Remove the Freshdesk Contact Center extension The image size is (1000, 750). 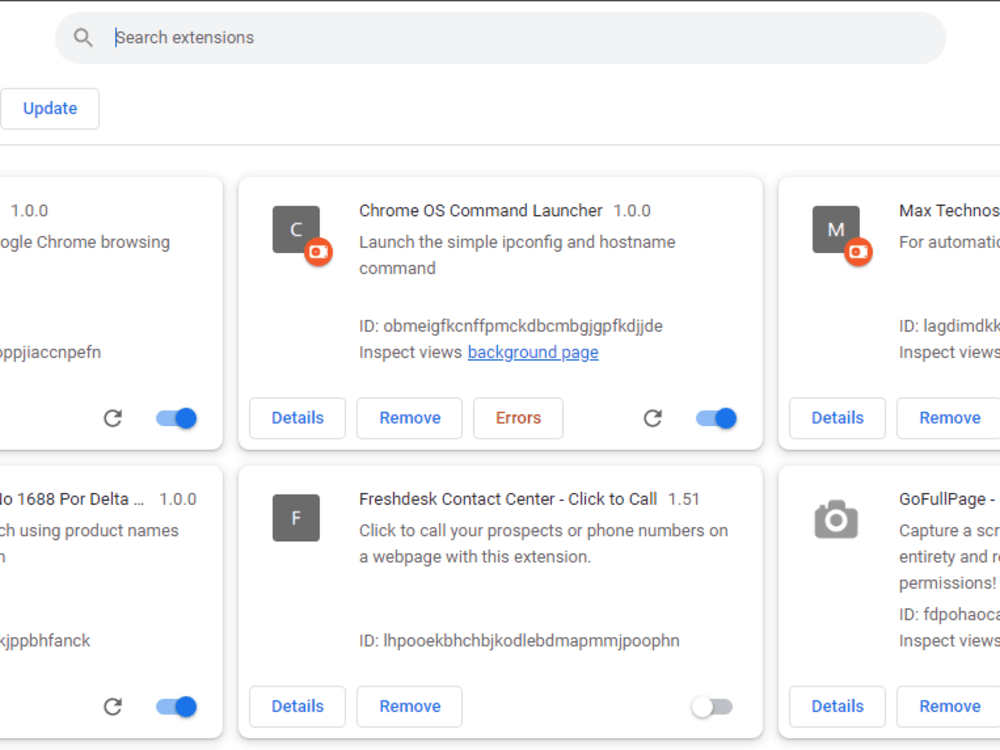click(409, 706)
